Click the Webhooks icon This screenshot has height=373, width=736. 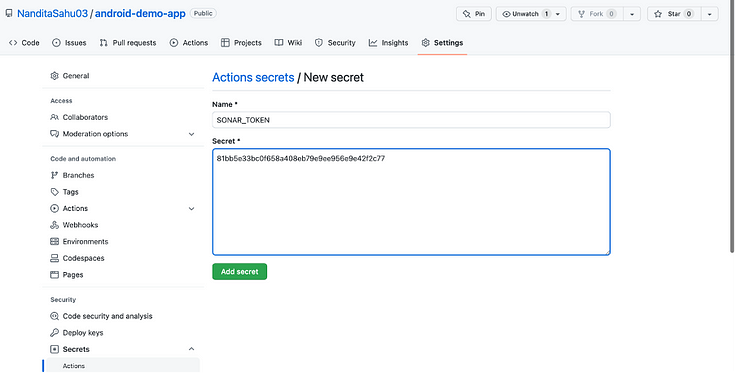click(x=54, y=225)
